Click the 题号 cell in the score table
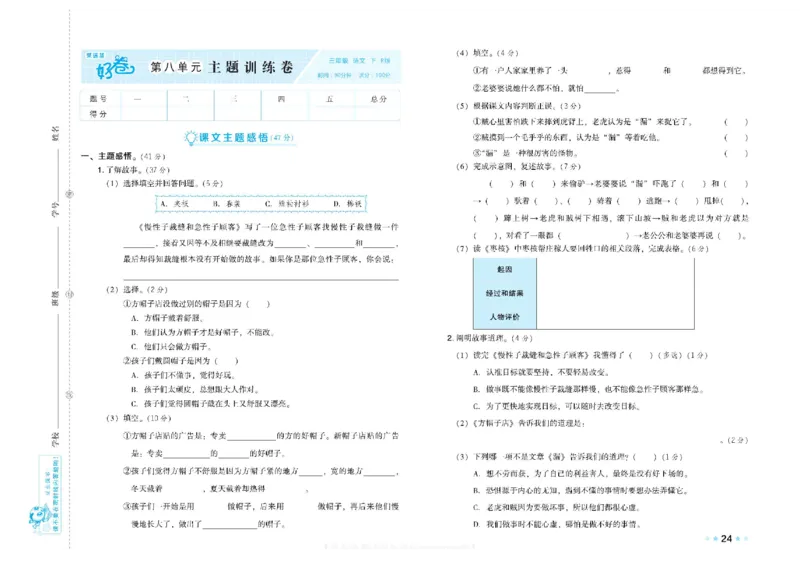This screenshot has width=800, height=566. click(98, 99)
